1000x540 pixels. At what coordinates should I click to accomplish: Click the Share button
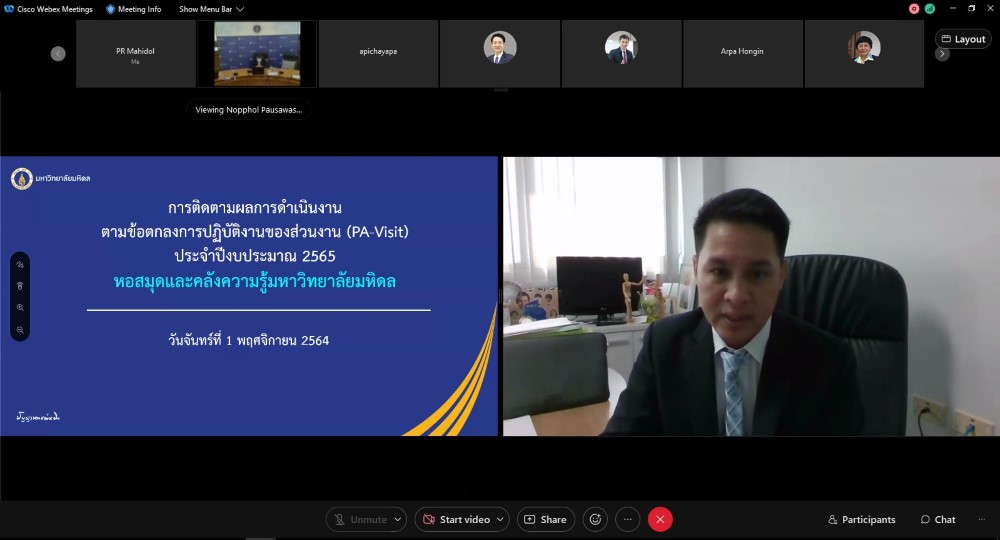[x=546, y=519]
